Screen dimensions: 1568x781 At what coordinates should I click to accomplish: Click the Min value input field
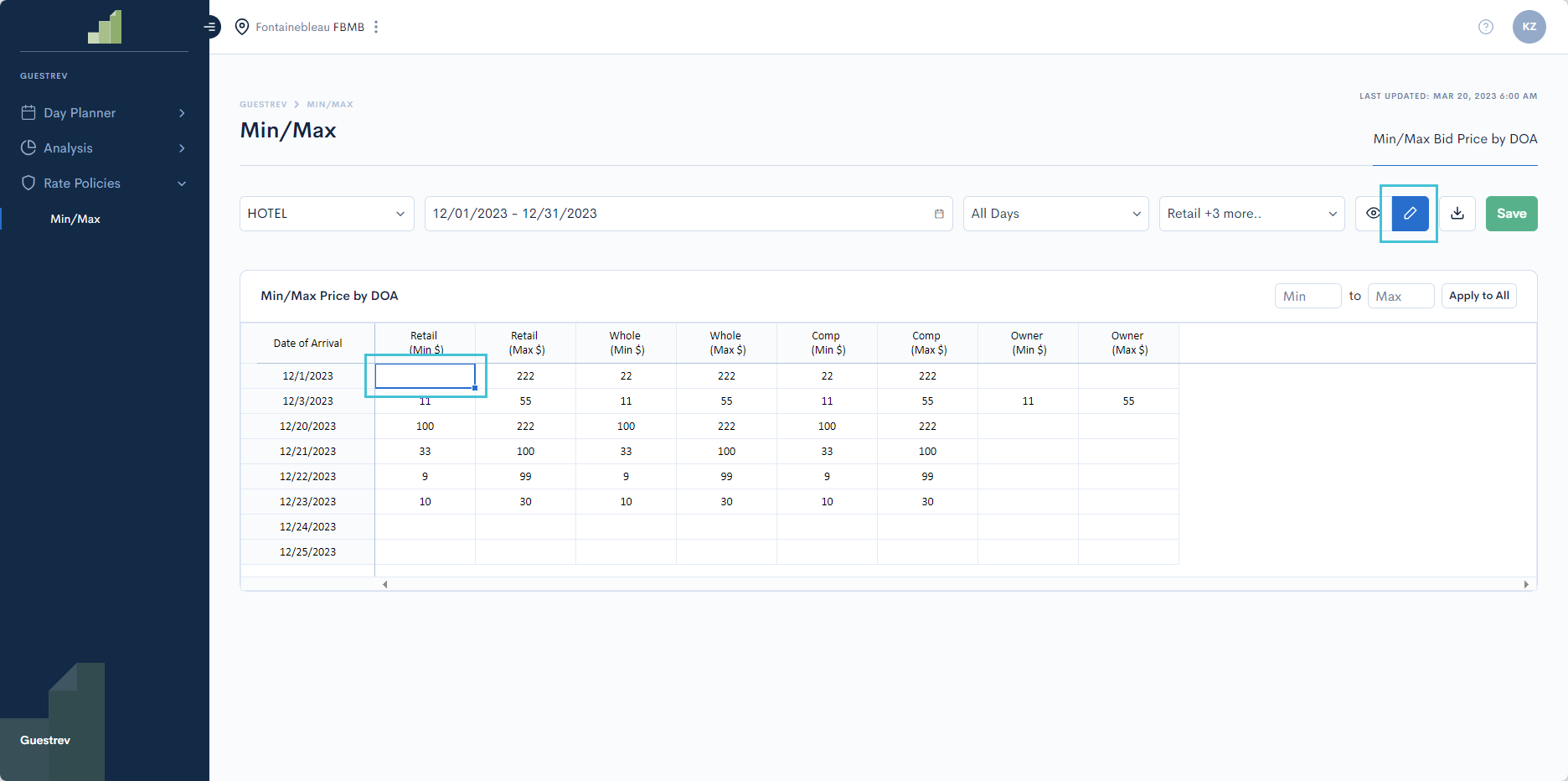pyautogui.click(x=1308, y=296)
